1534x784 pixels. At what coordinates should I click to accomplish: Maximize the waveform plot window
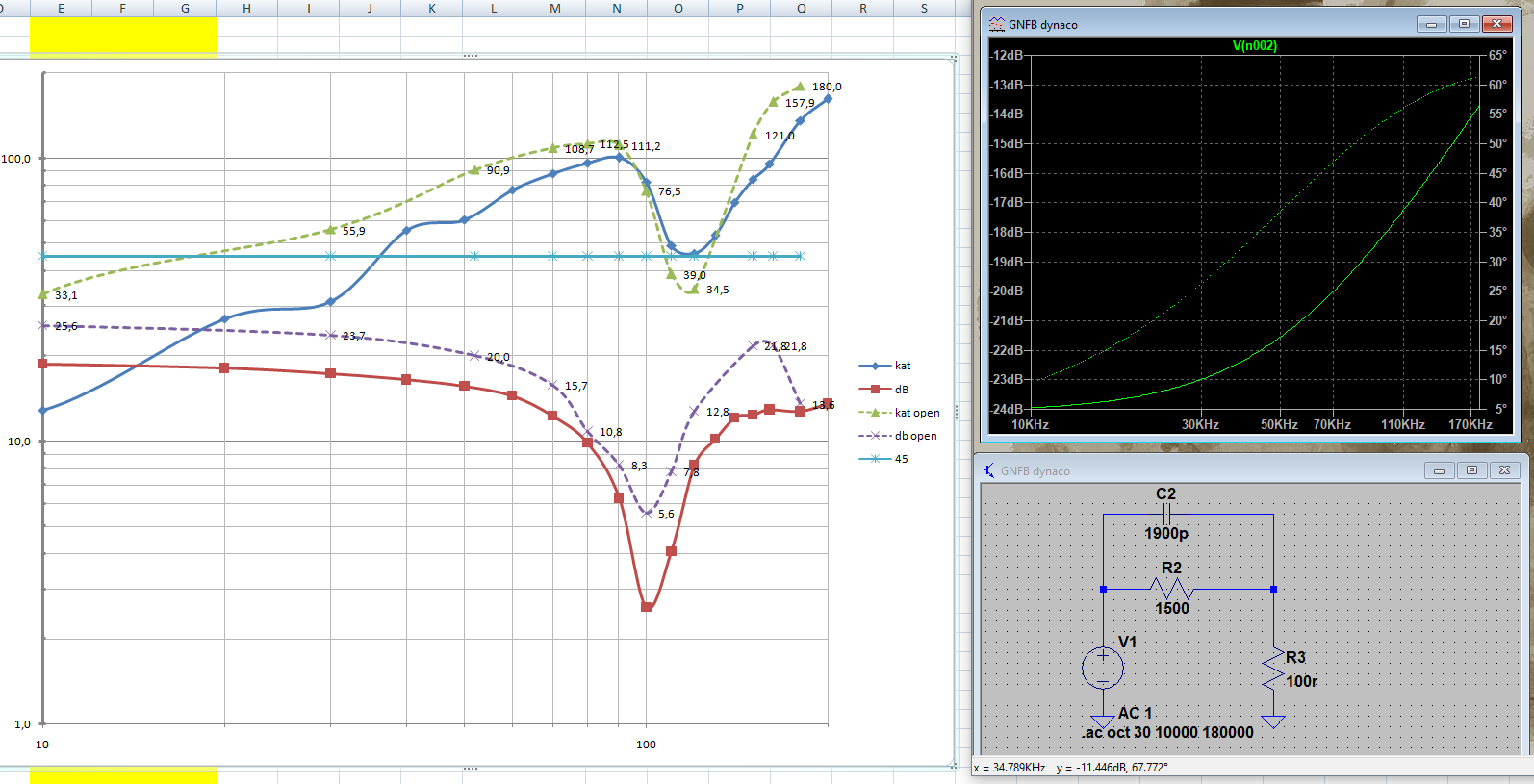click(x=1464, y=24)
